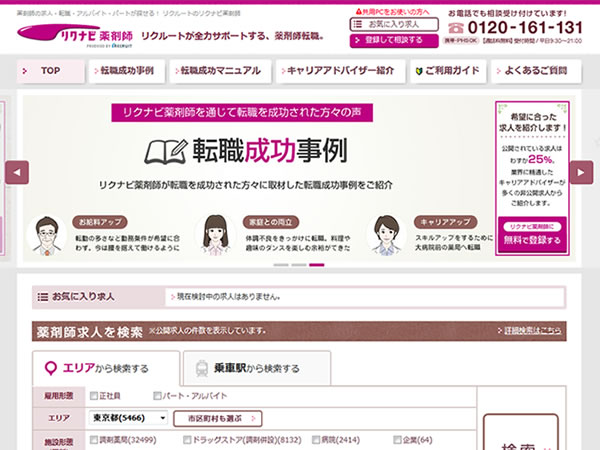Click the telephone icon beside 0120-161-131
This screenshot has width=600, height=450.
[x=455, y=28]
